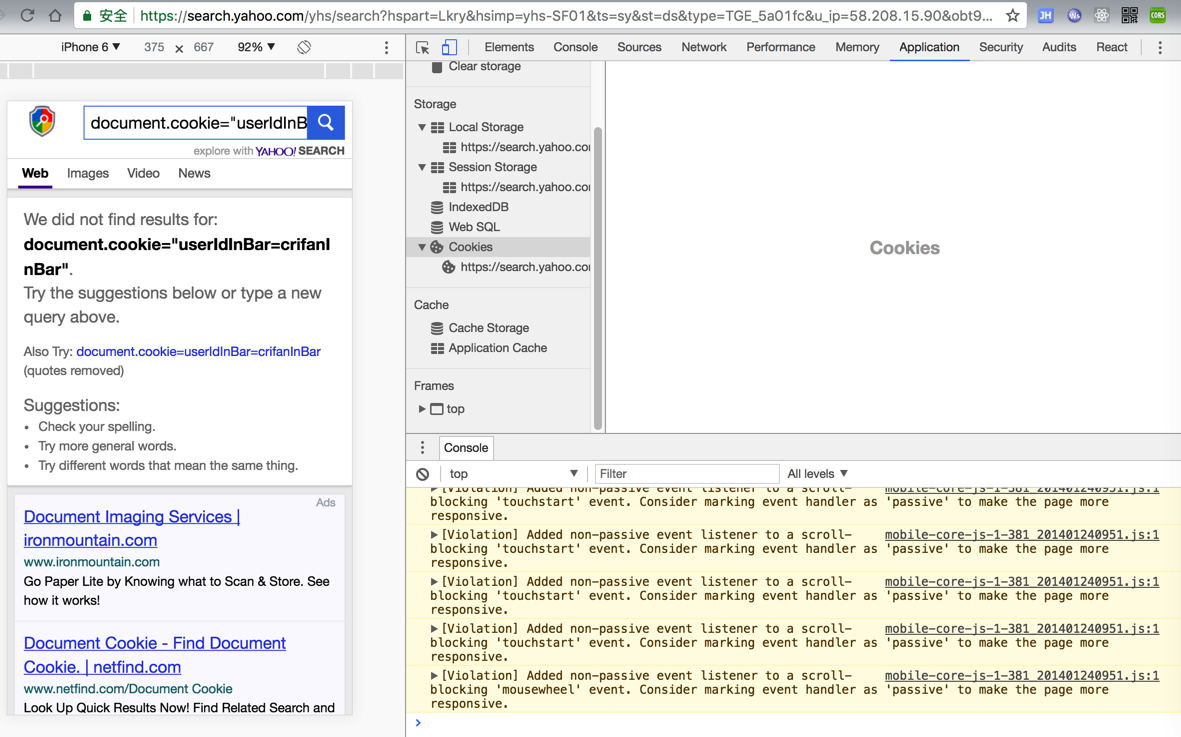Reload the page with browser refresh icon
1181x737 pixels.
click(27, 15)
